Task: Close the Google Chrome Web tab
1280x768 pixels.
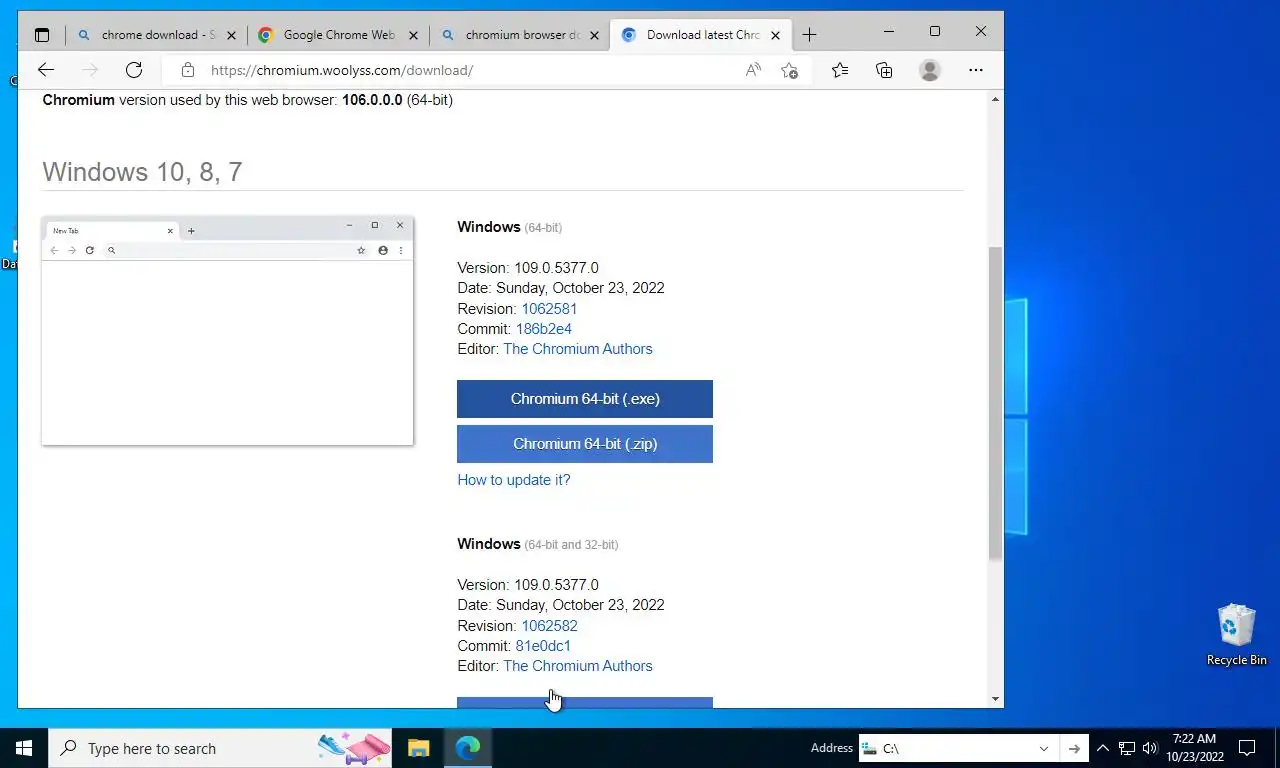Action: pyautogui.click(x=413, y=35)
